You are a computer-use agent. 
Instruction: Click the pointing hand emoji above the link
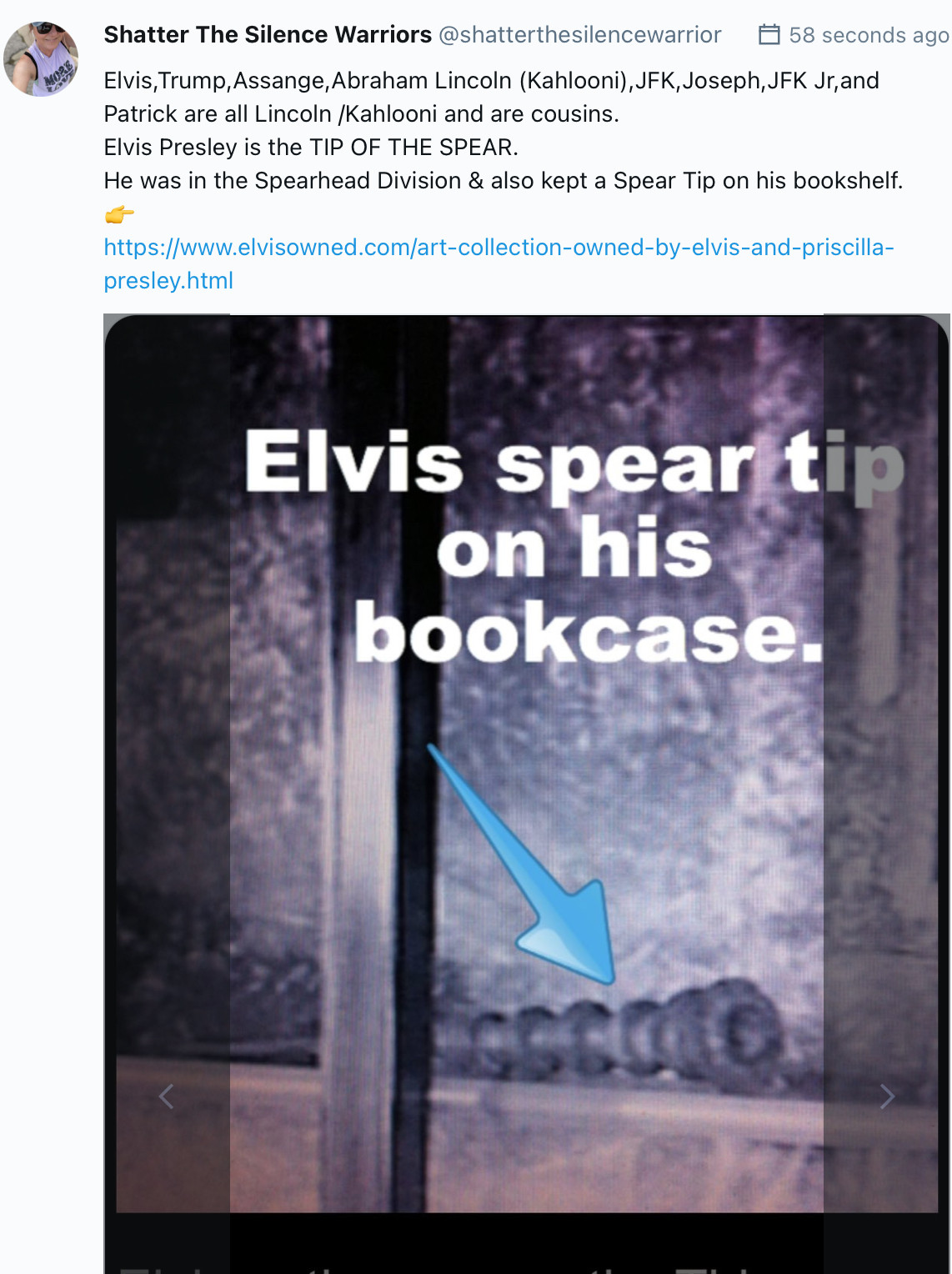pyautogui.click(x=119, y=214)
